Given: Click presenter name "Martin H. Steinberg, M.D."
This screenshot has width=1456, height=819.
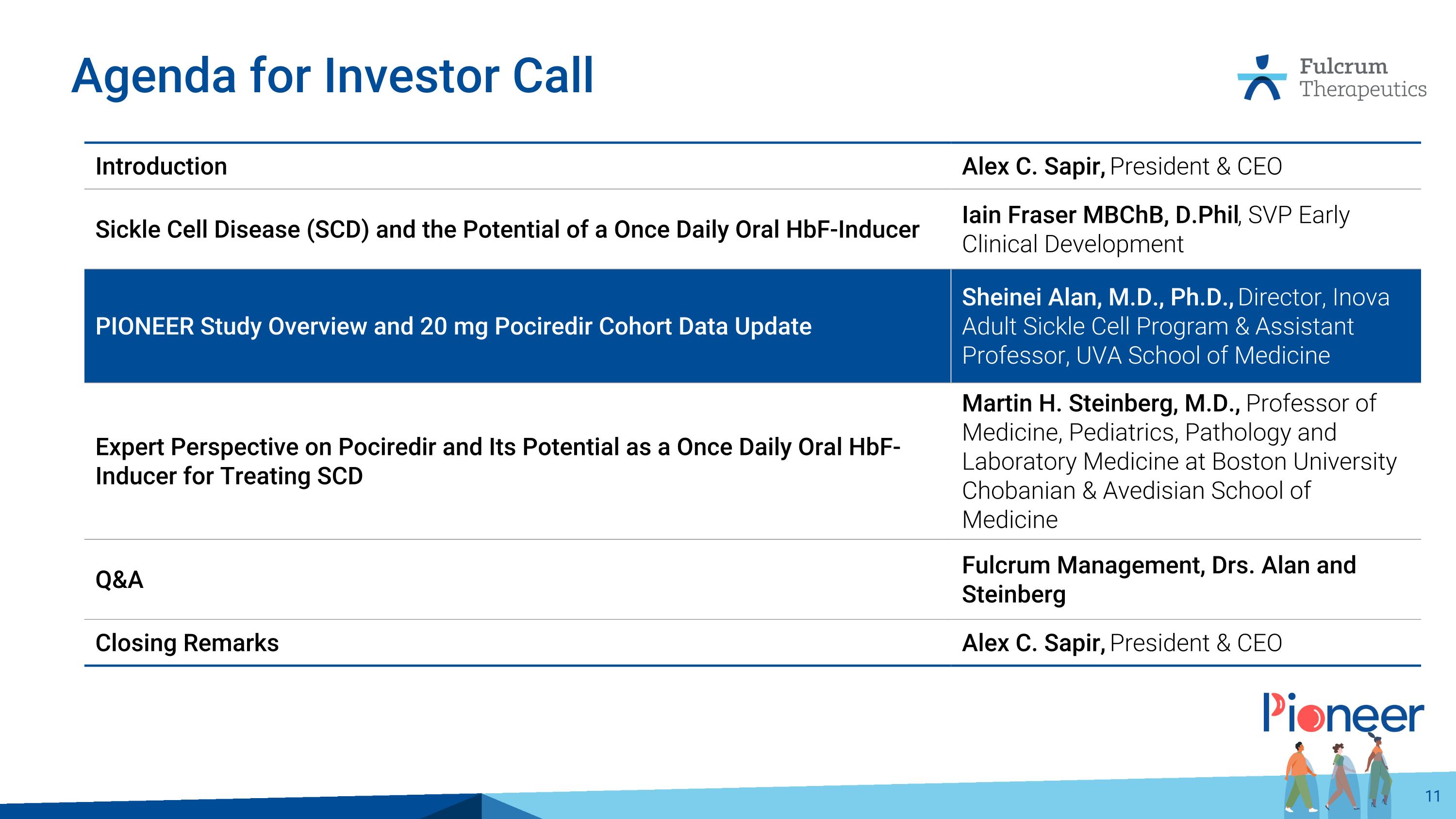Looking at the screenshot, I should coord(1101,403).
